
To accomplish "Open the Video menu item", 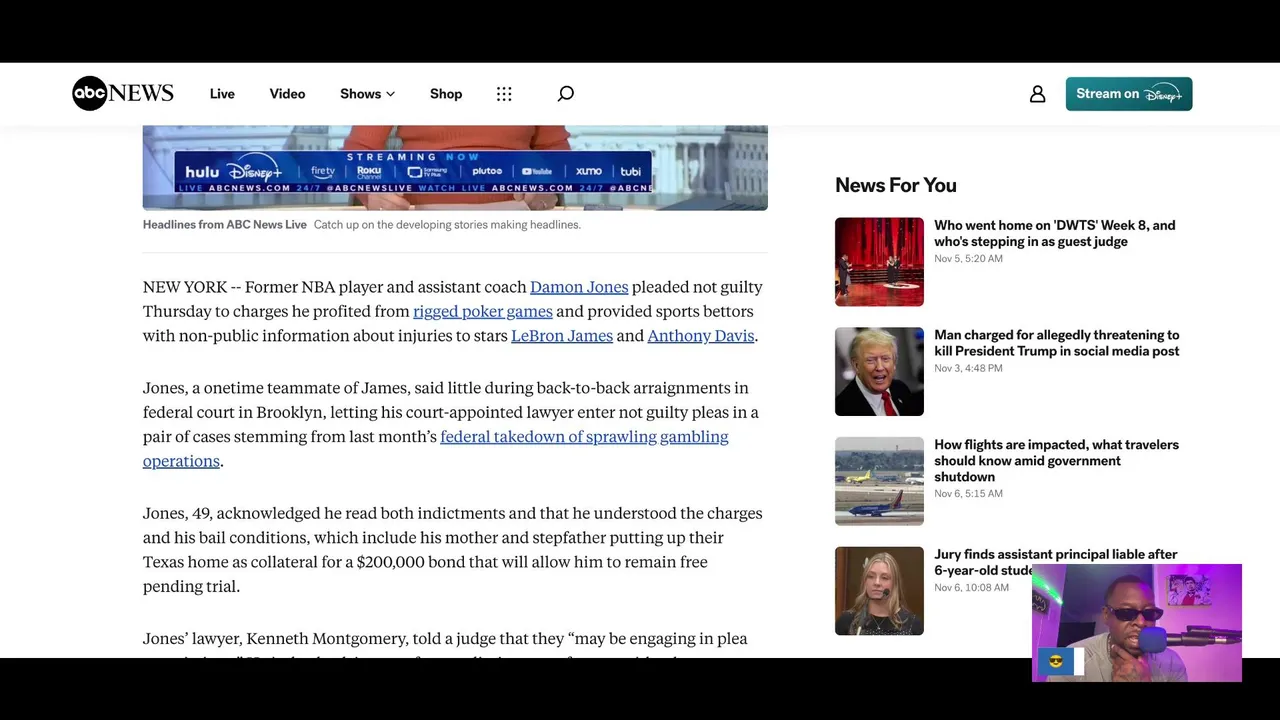I will [287, 94].
